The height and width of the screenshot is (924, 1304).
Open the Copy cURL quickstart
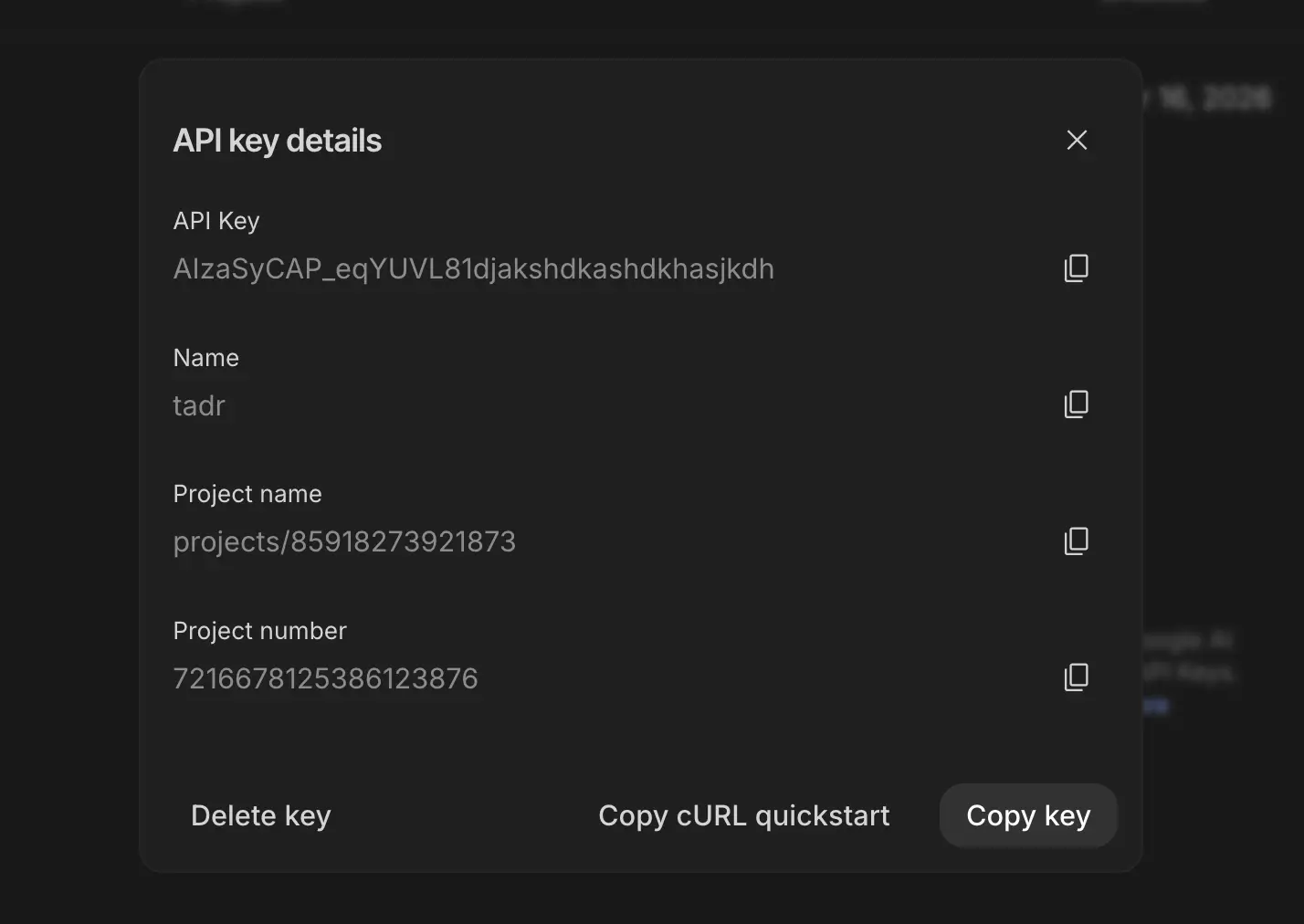pos(744,815)
